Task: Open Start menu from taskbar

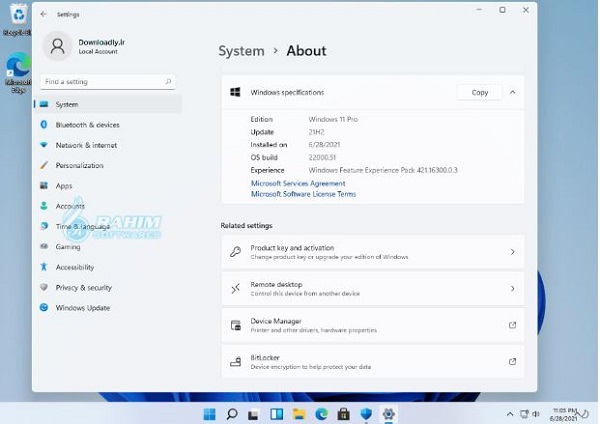Action: (210, 413)
